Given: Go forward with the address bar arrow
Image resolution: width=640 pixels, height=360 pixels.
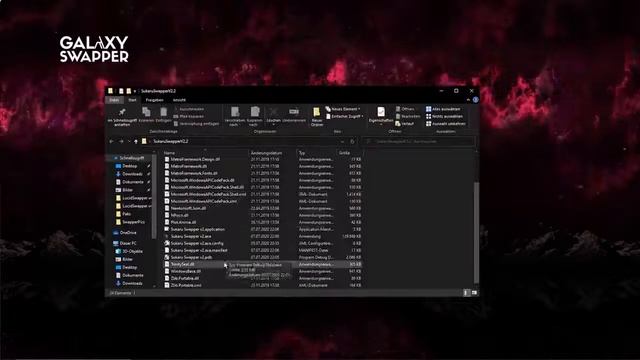Looking at the screenshot, I should tap(121, 141).
